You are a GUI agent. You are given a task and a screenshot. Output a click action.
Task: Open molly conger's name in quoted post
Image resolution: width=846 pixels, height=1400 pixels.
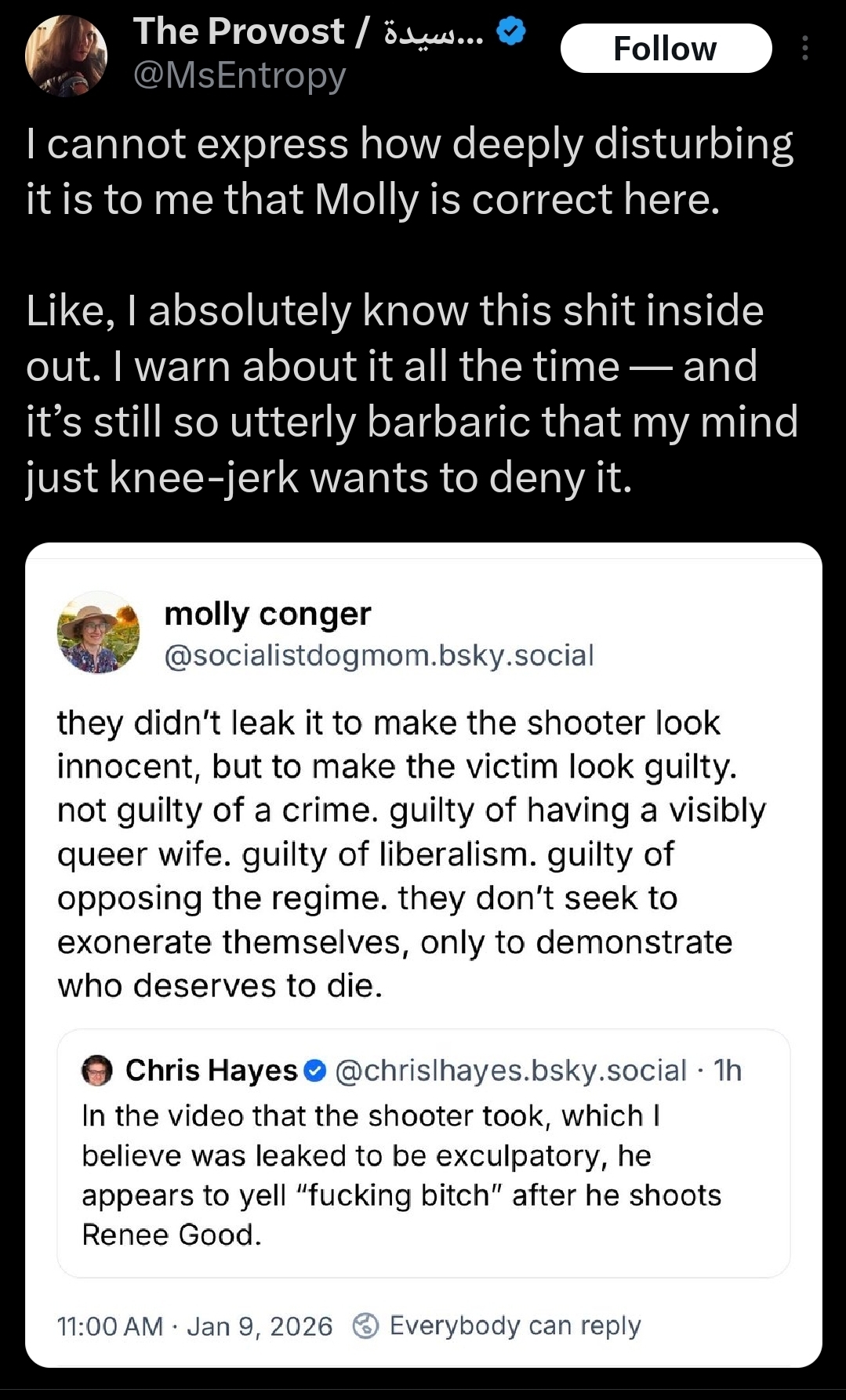pyautogui.click(x=267, y=614)
